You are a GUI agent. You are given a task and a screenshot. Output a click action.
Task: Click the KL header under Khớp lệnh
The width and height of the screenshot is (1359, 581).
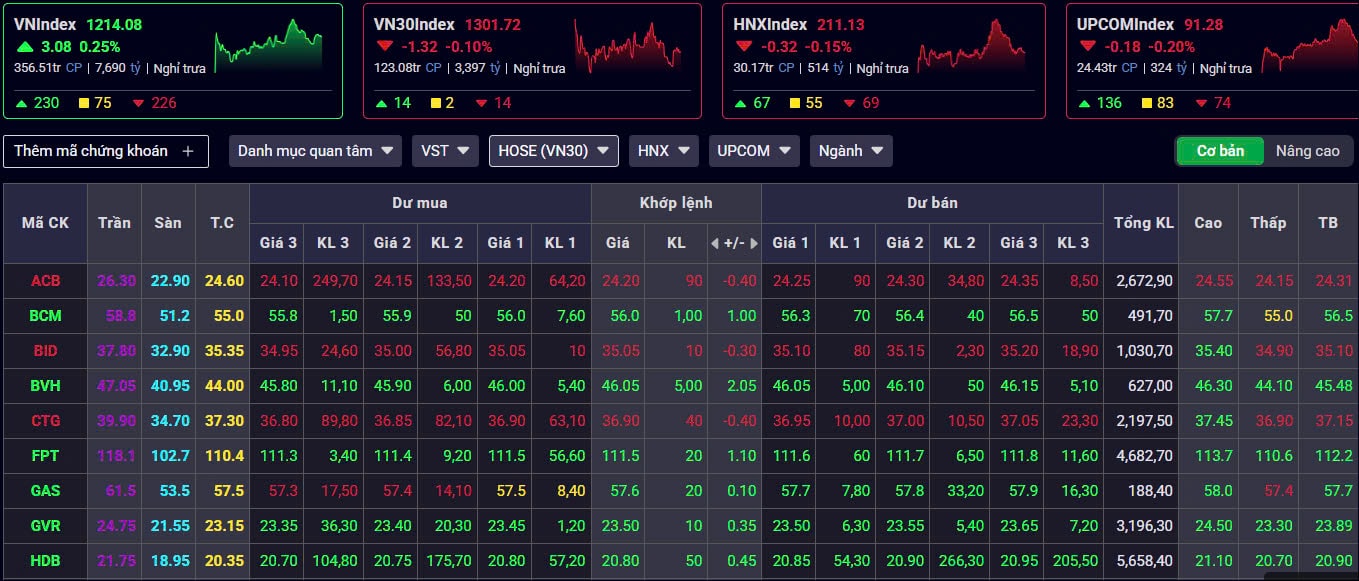click(x=676, y=243)
